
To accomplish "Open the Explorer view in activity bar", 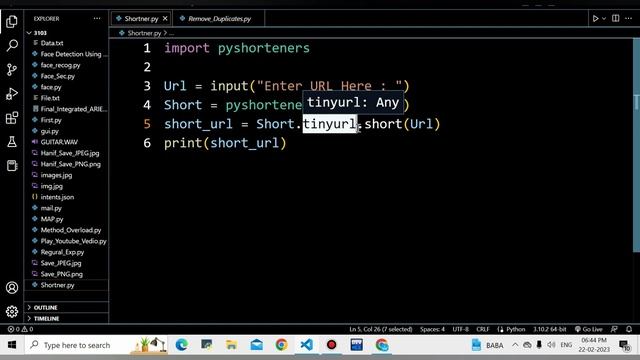I will tap(12, 21).
